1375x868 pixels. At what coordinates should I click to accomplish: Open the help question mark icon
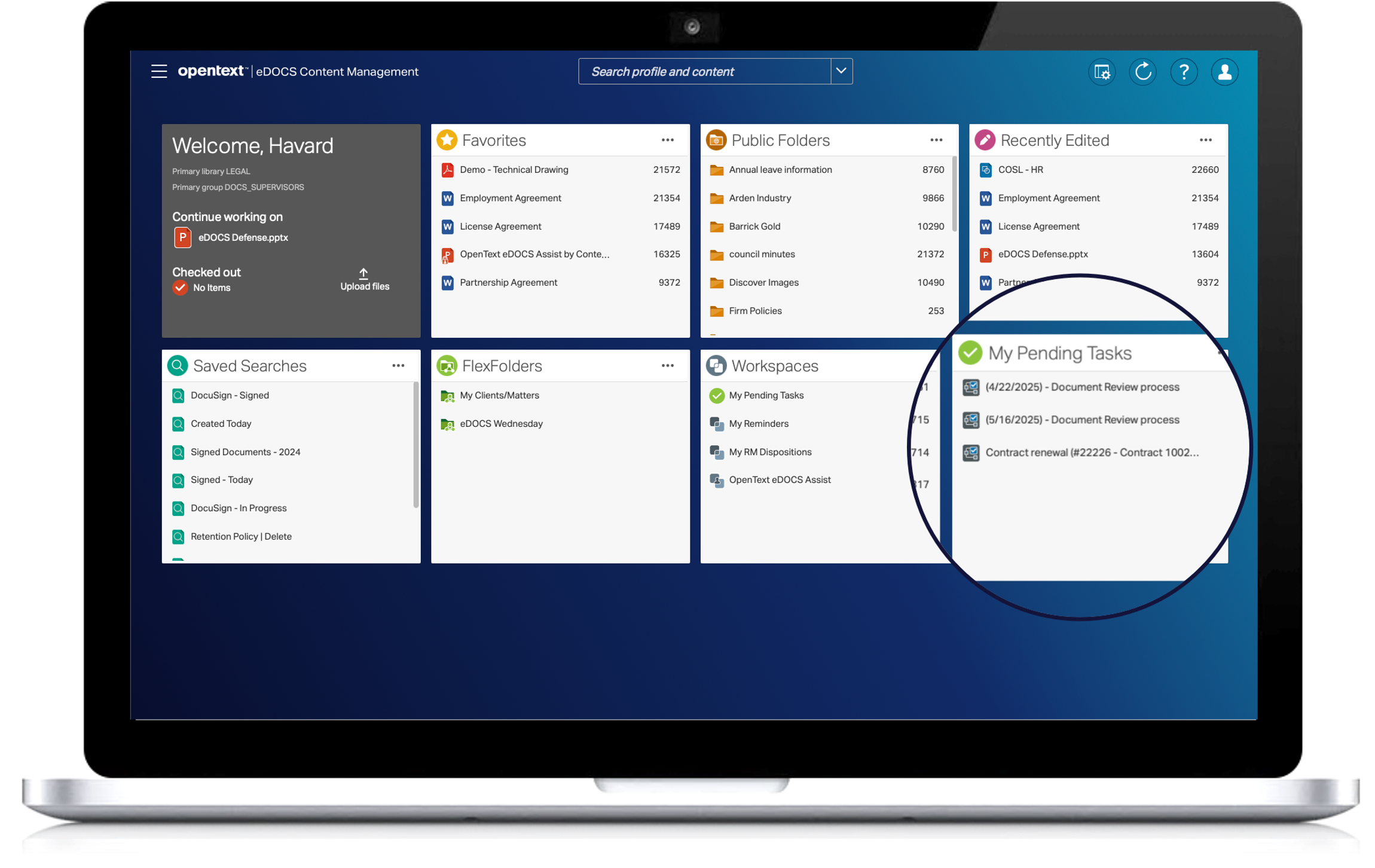[1182, 72]
